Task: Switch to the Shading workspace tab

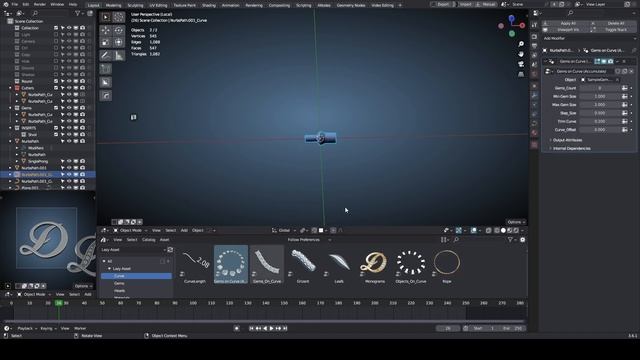Action: 209,5
